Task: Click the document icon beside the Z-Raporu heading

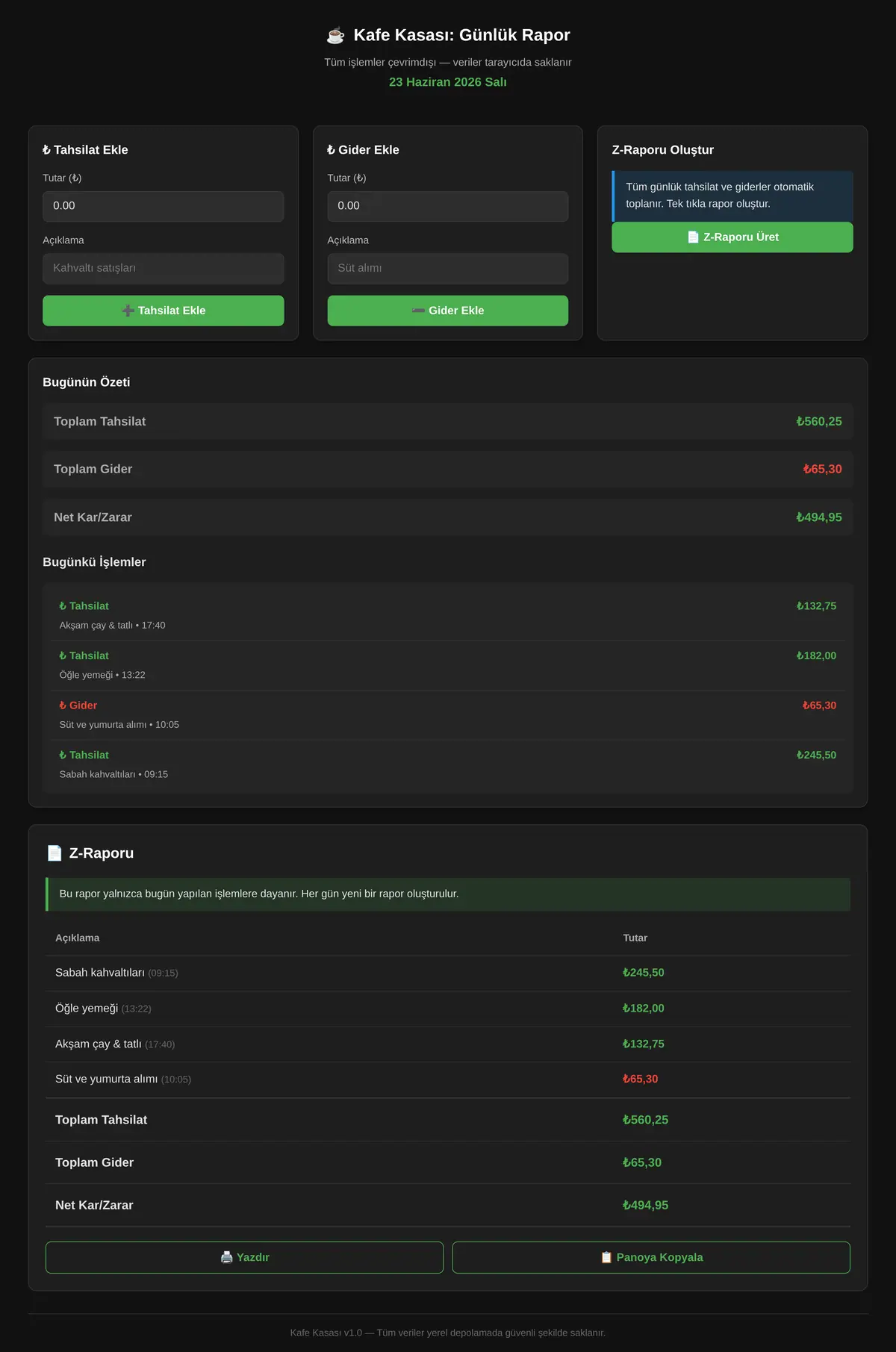Action: click(55, 853)
